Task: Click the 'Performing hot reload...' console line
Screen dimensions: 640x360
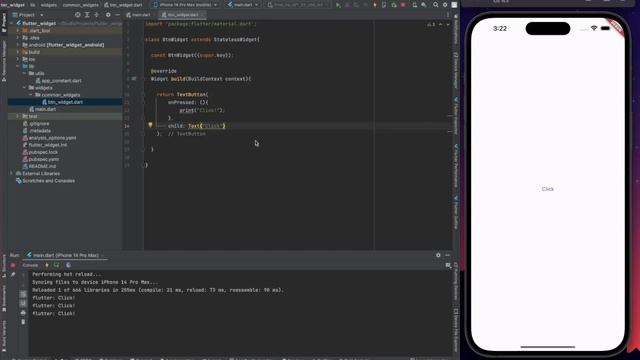Action: 67,274
